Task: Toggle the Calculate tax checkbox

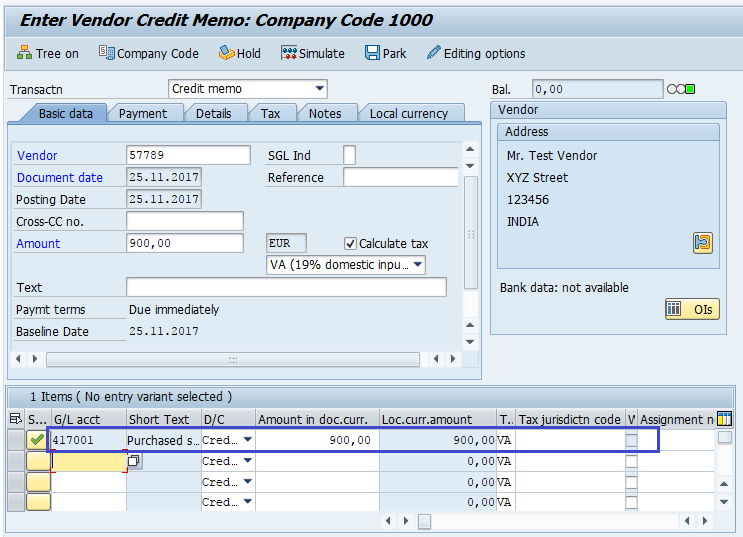Action: coord(350,244)
